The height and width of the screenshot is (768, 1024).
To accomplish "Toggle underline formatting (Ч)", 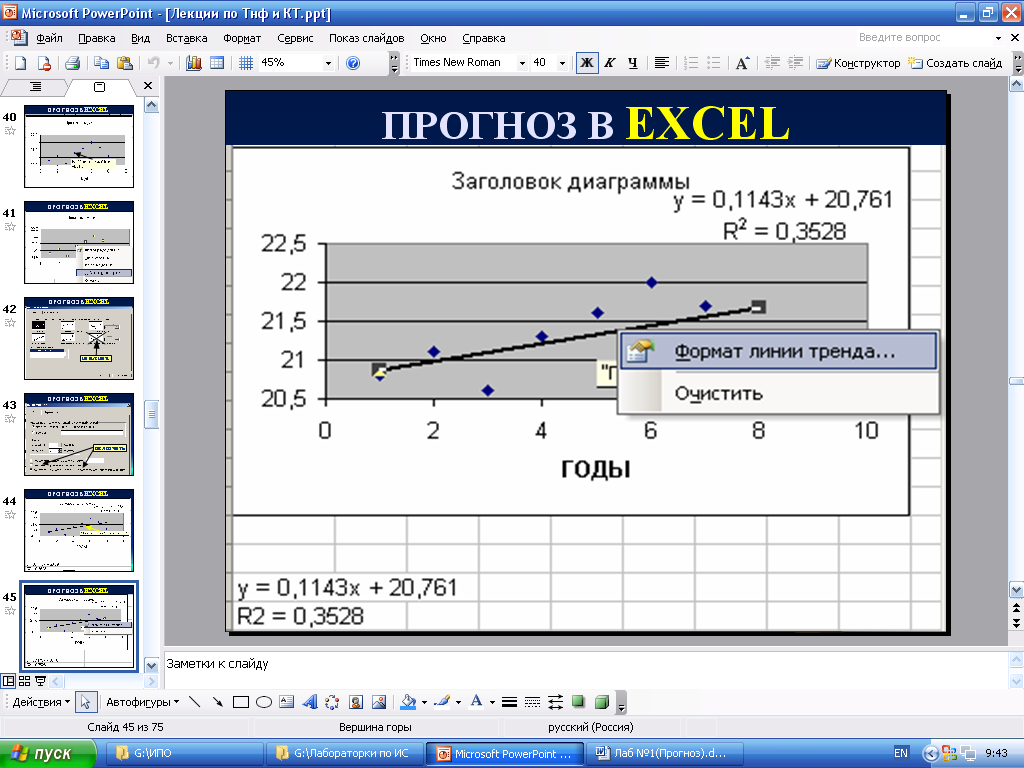I will tap(633, 63).
